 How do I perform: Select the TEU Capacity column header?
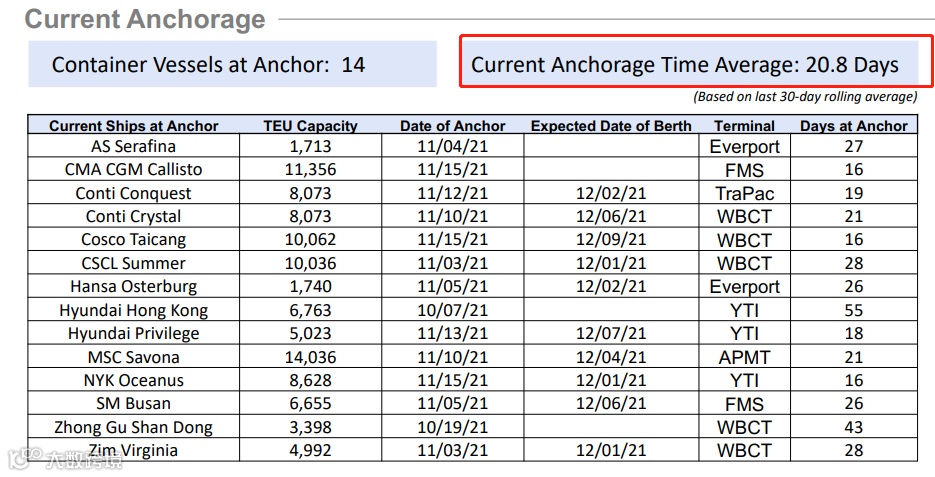tap(310, 126)
